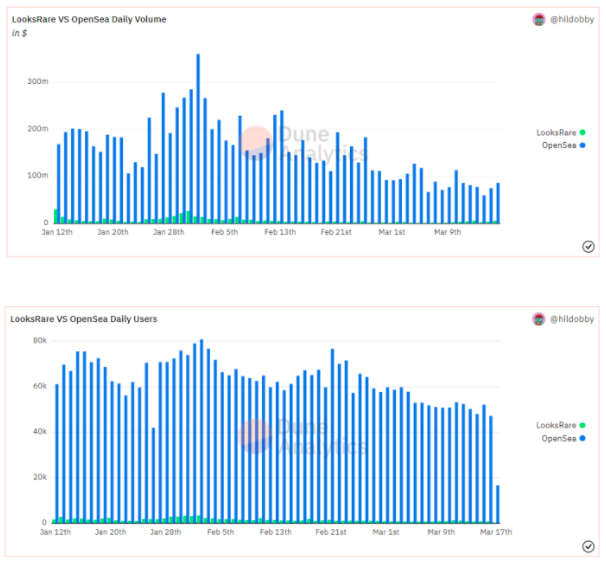606x563 pixels.
Task: Click hildobby's avatar on the Daily Volume chart
Action: click(x=539, y=19)
